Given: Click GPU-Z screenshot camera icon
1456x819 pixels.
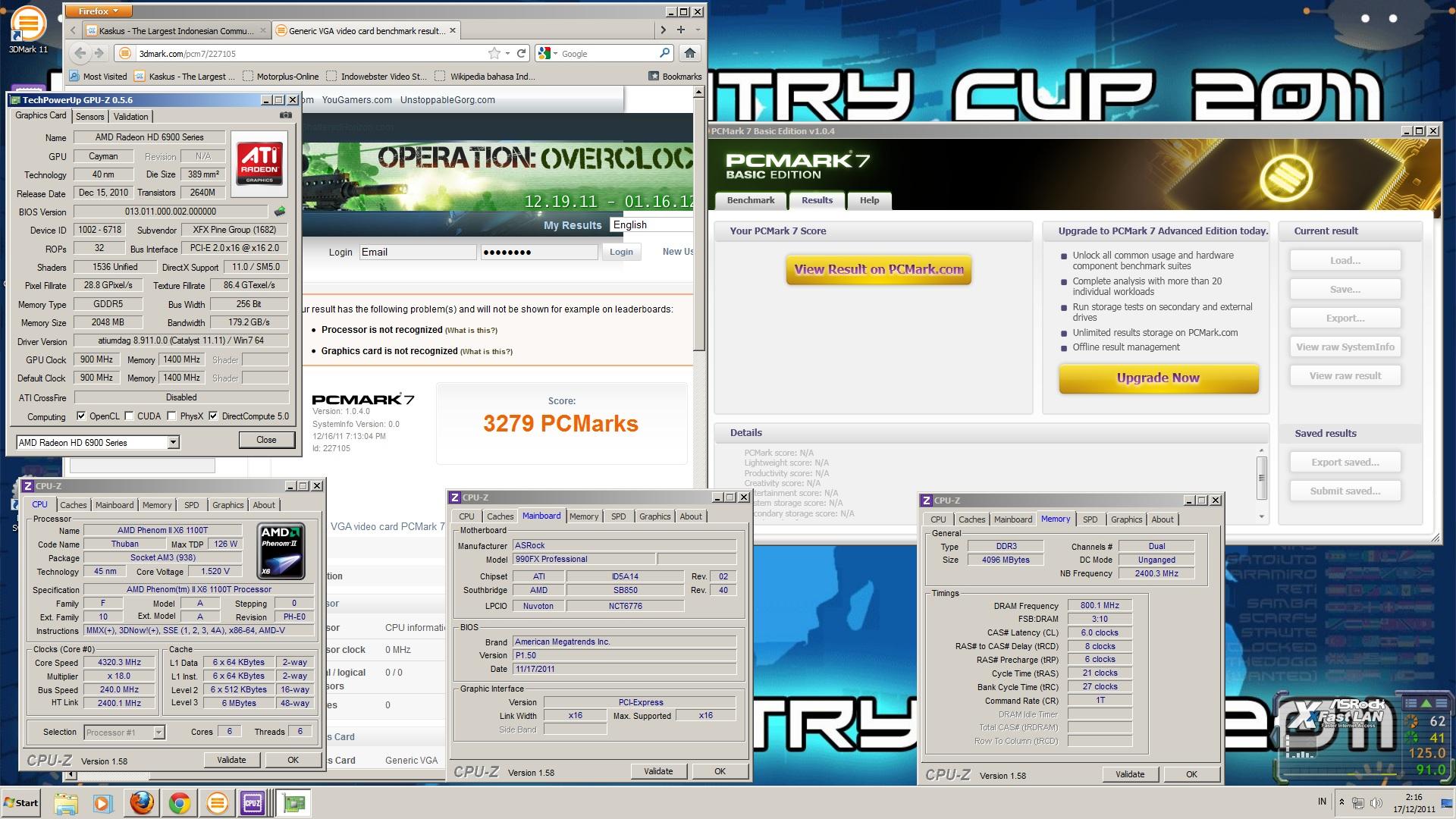Looking at the screenshot, I should point(286,115).
